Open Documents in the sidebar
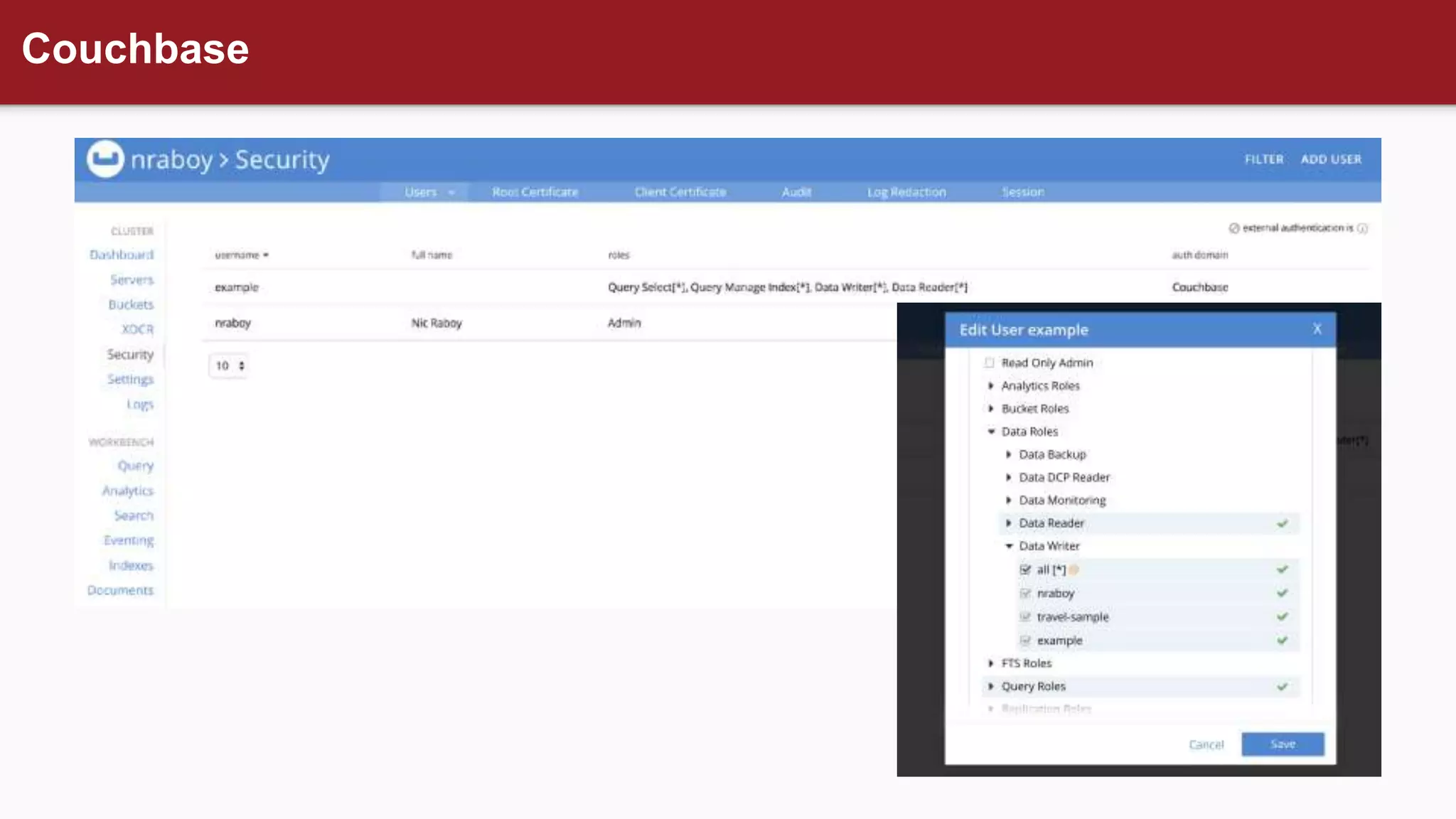1456x819 pixels. 120,590
